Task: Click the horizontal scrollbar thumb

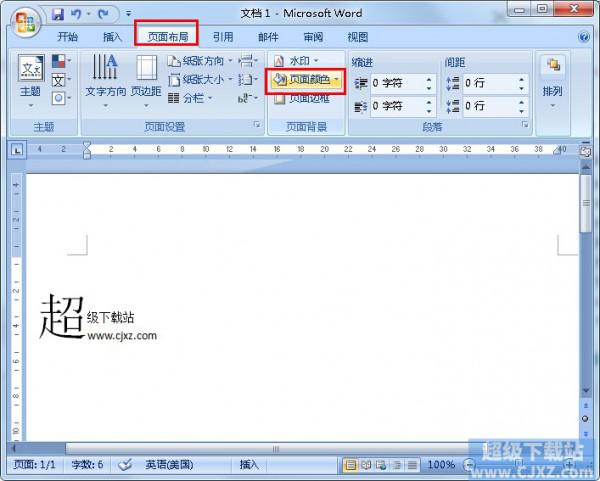Action: [x=276, y=449]
